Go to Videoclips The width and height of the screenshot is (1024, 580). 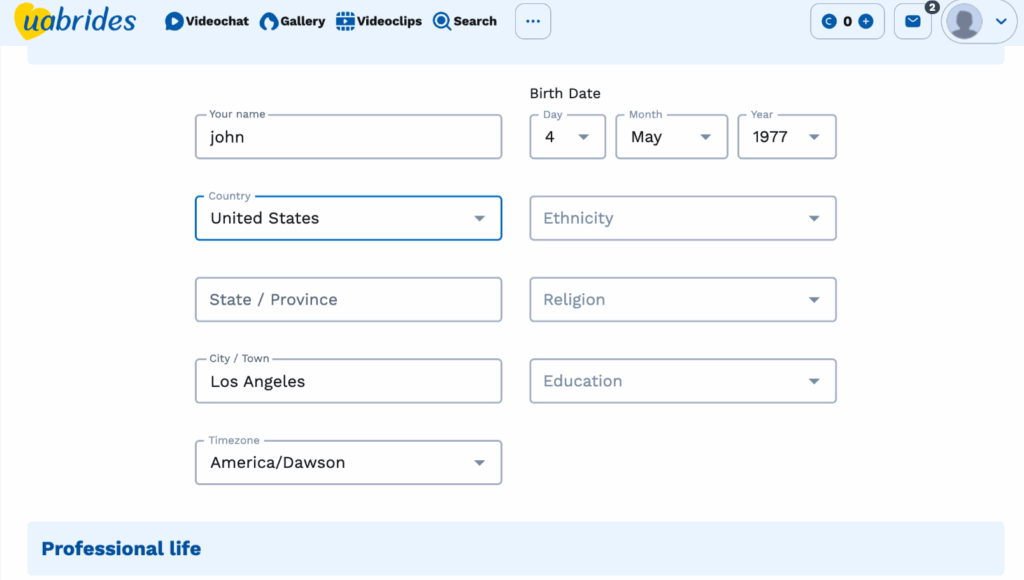[379, 21]
